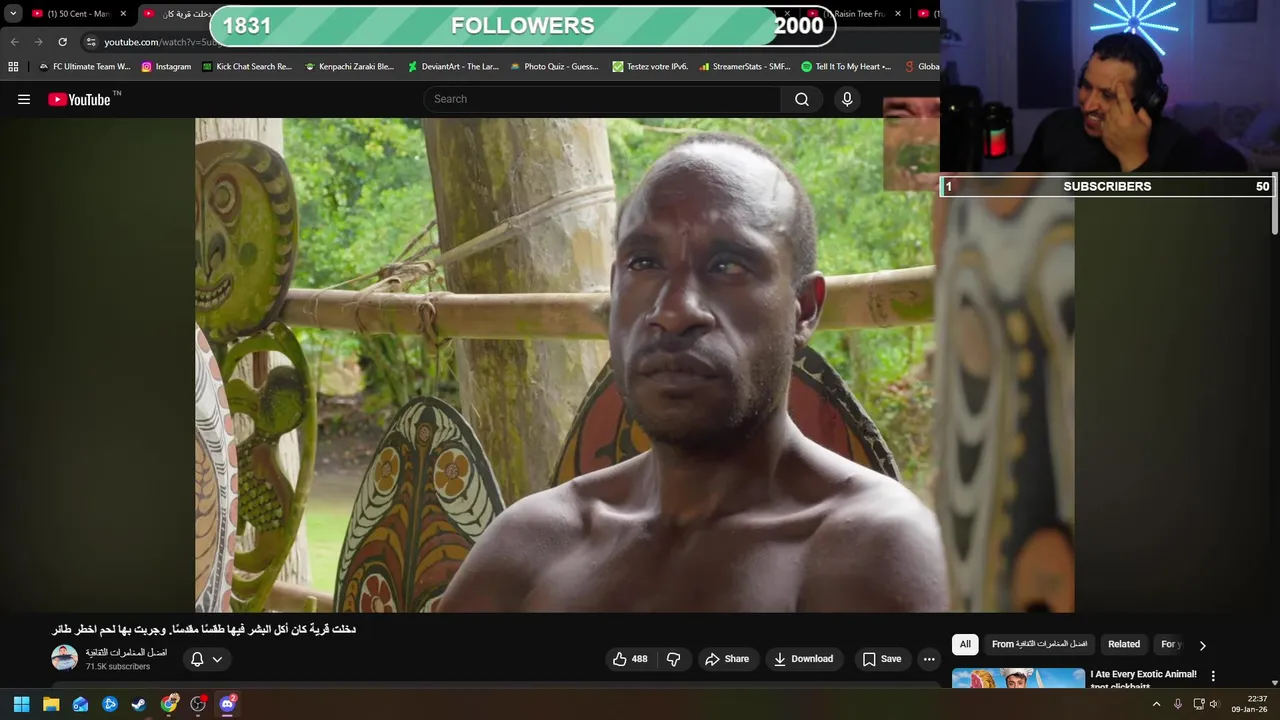The width and height of the screenshot is (1280, 720).
Task: Open File Explorer from the taskbar
Action: (x=51, y=704)
